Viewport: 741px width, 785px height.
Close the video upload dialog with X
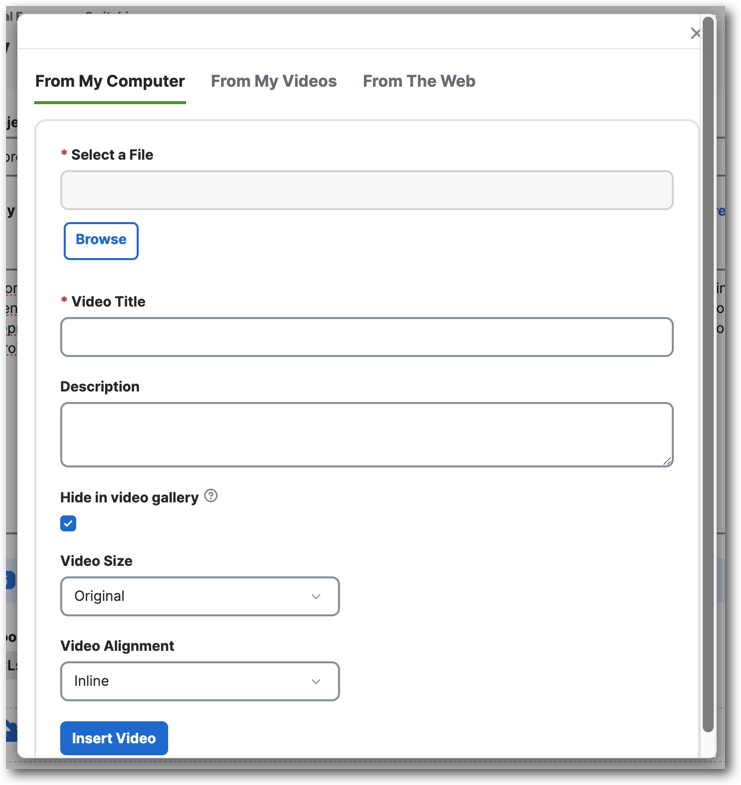pos(695,34)
